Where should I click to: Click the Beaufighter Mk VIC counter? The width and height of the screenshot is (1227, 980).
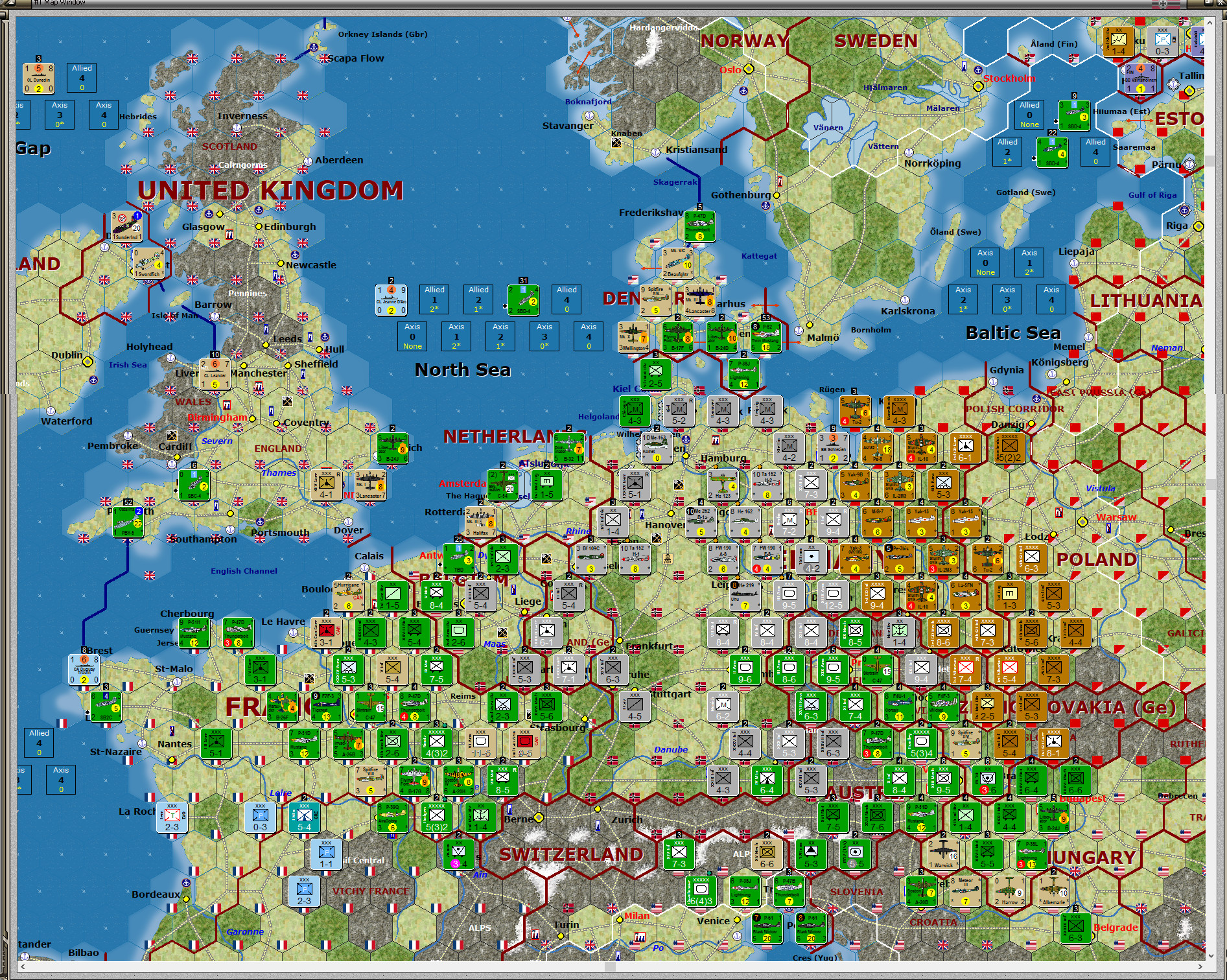coord(677,263)
